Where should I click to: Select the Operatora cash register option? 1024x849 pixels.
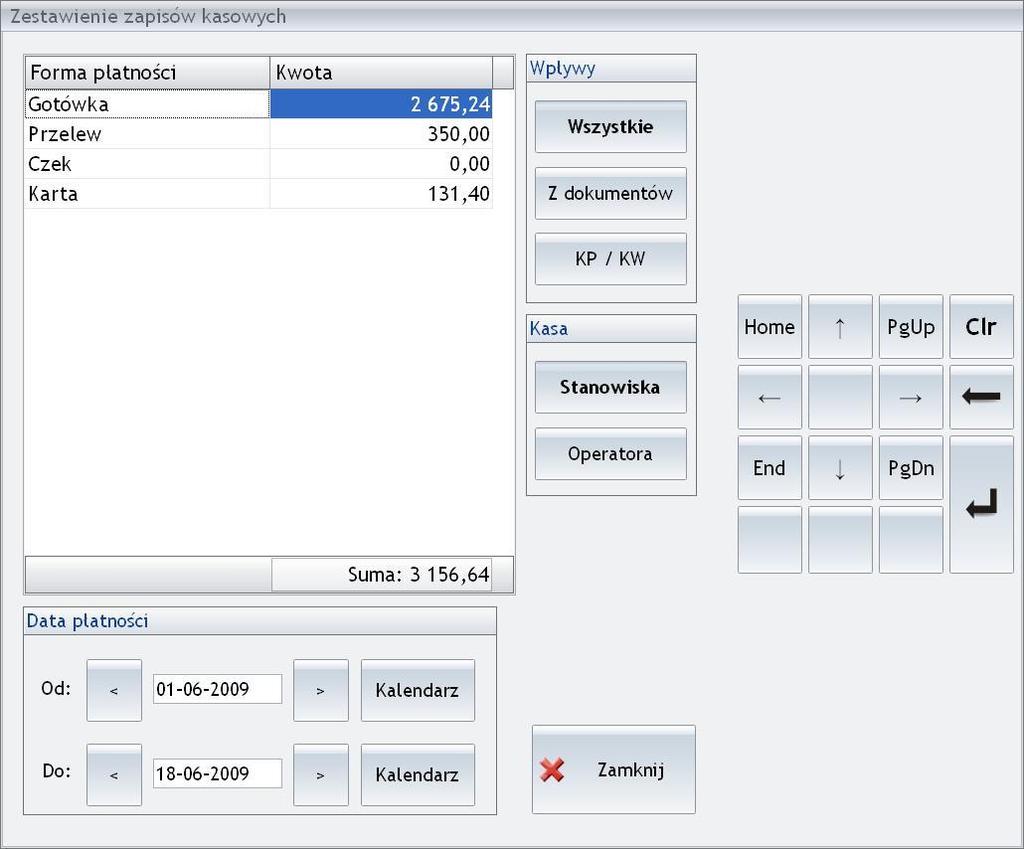611,454
